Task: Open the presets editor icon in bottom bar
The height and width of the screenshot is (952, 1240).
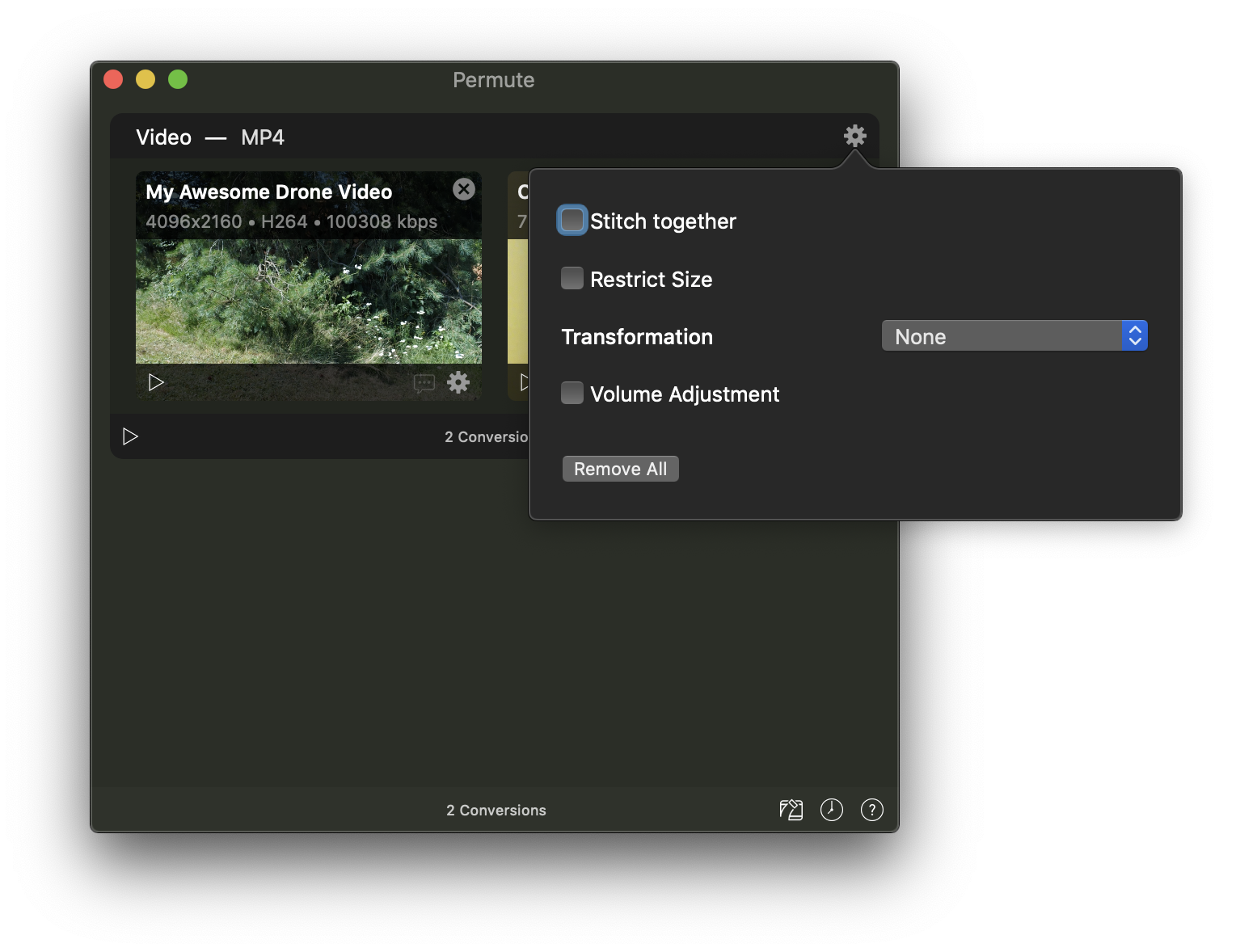Action: click(791, 810)
